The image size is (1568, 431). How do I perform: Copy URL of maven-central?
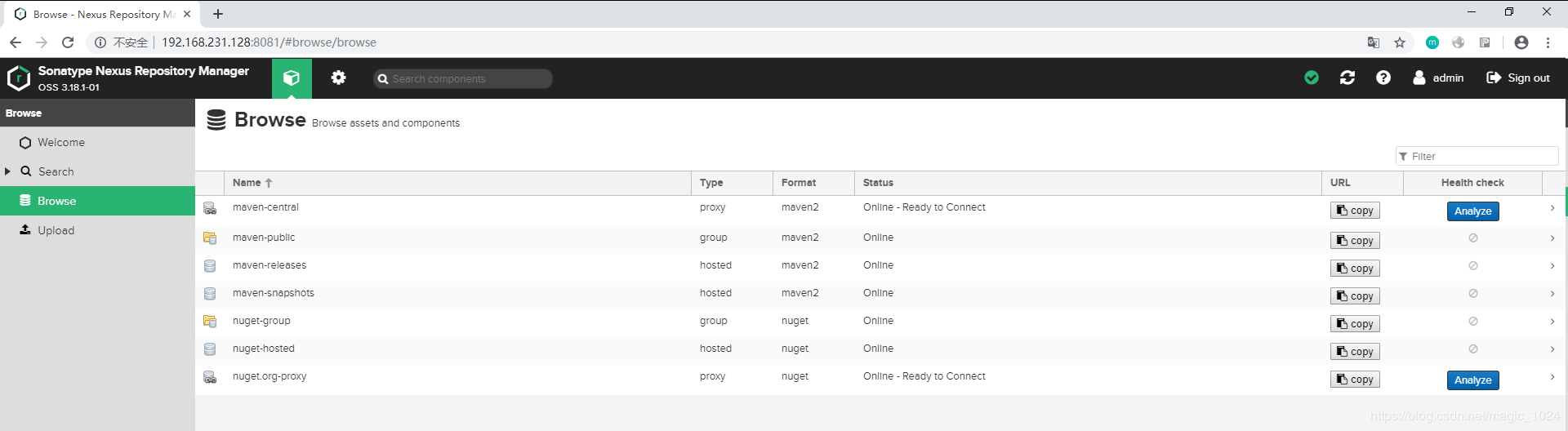coord(1355,211)
